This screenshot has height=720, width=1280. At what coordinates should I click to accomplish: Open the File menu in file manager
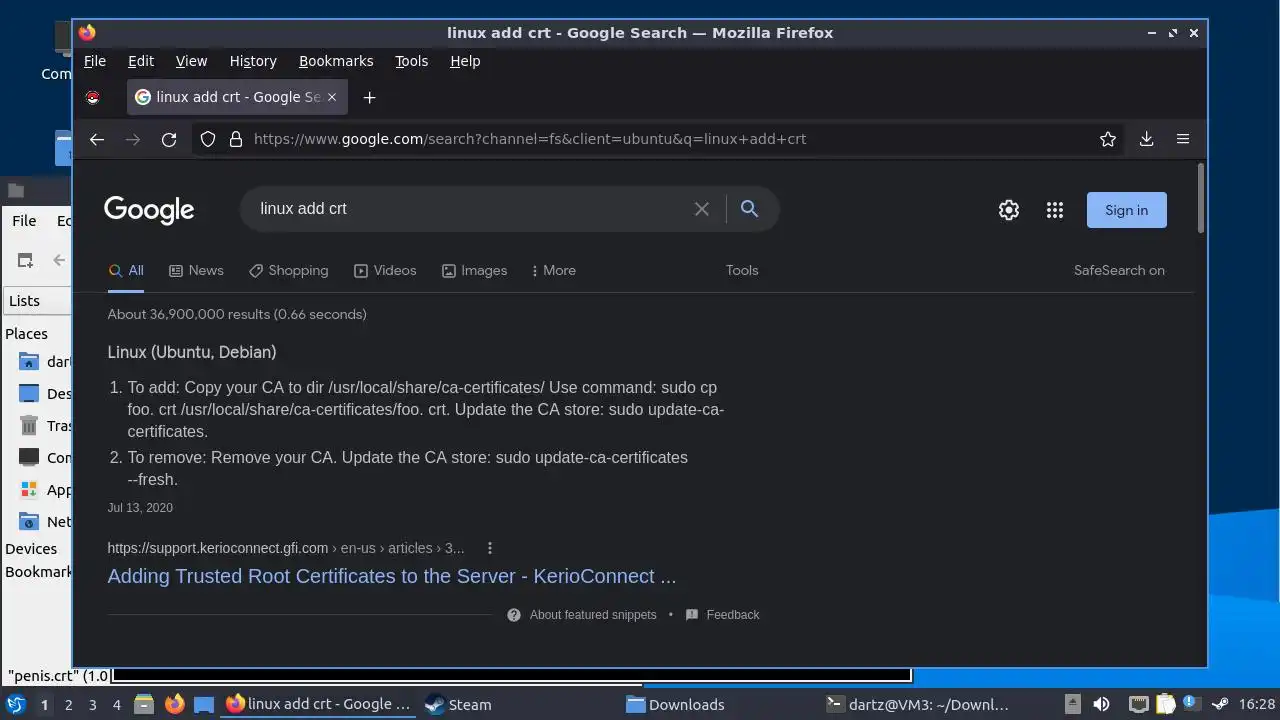point(24,221)
